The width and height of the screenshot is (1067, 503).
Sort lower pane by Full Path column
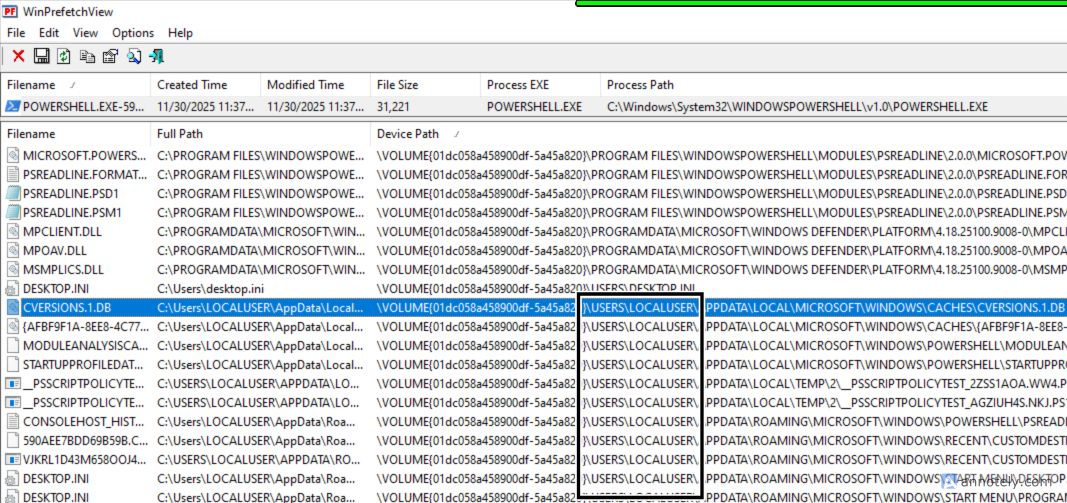260,134
